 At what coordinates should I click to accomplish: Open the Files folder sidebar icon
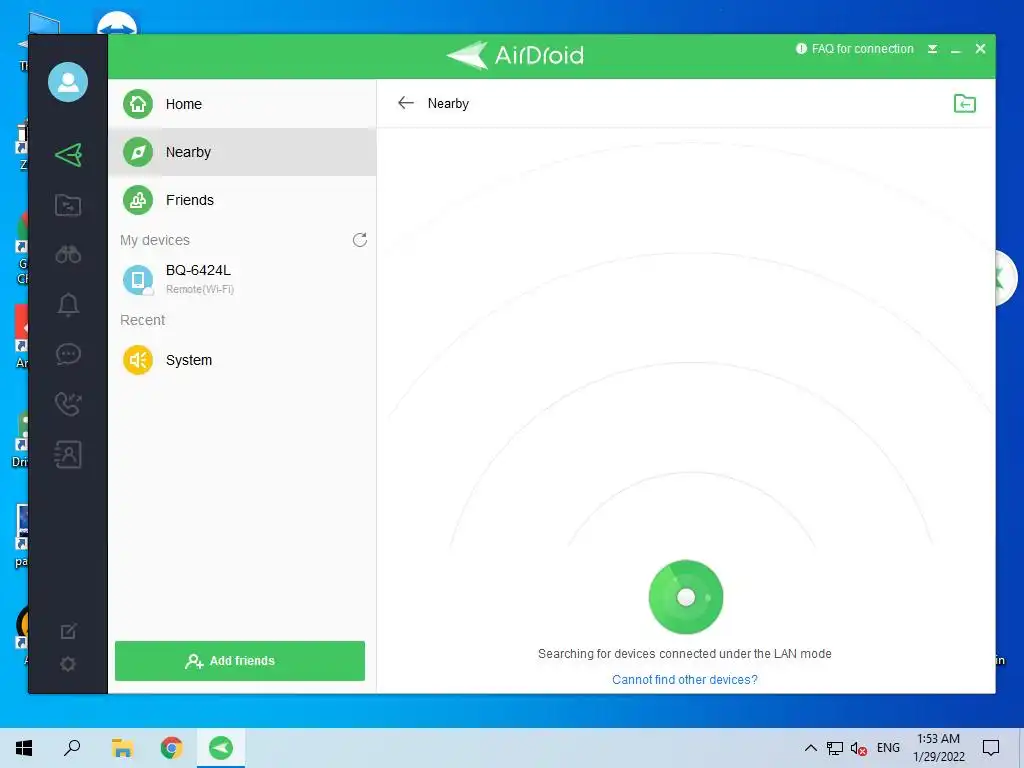tap(68, 205)
